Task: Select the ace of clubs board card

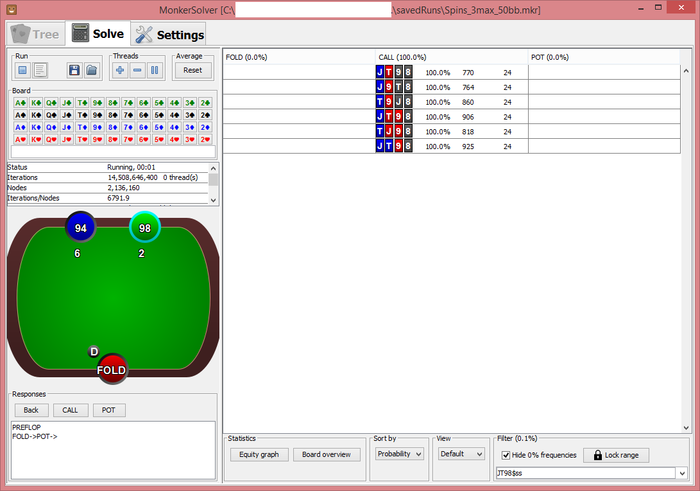Action: pos(21,103)
